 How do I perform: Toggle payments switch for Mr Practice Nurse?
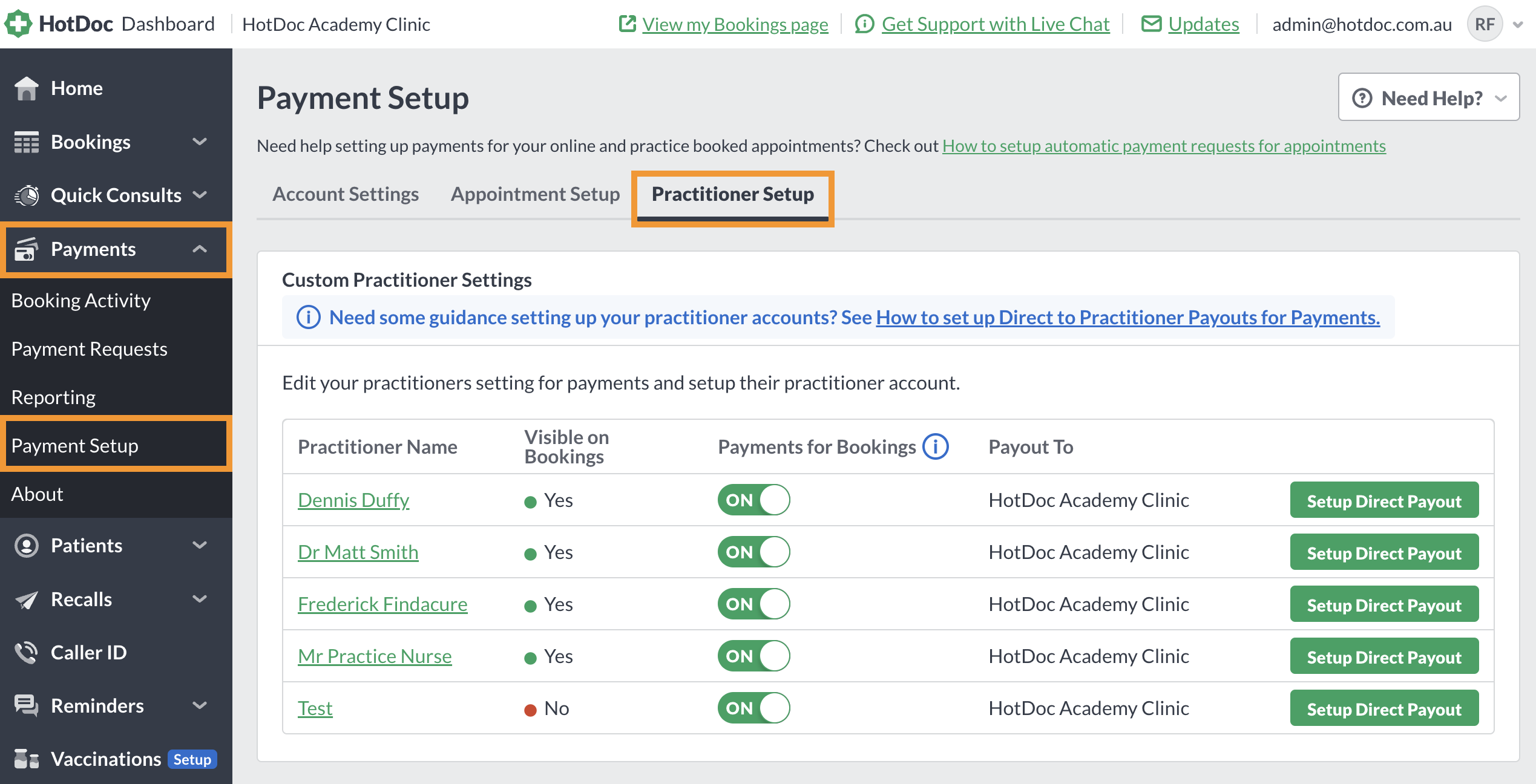point(754,656)
